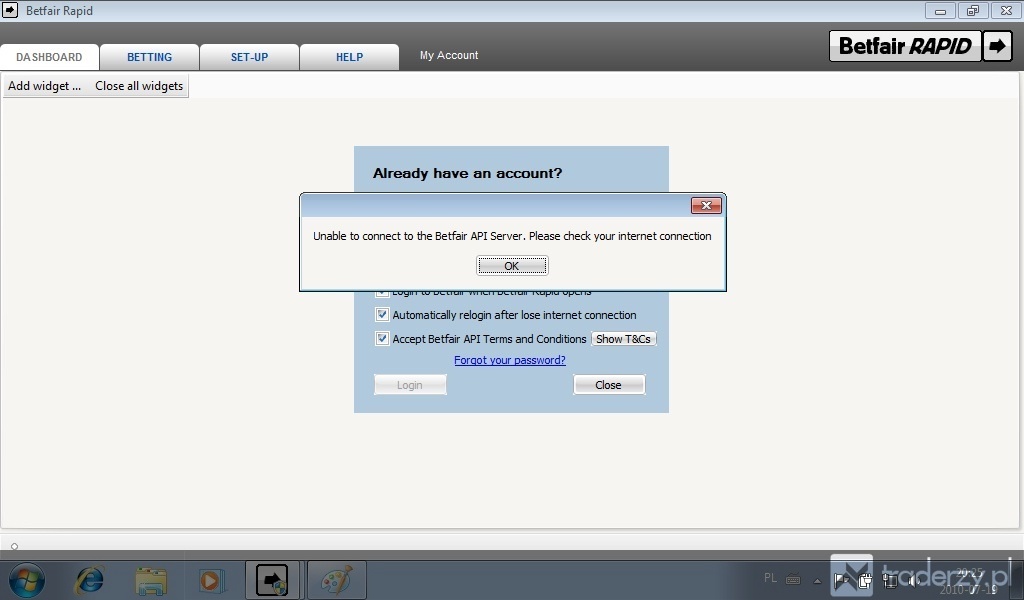Go to the HELP tab
1024x600 pixels.
349,57
